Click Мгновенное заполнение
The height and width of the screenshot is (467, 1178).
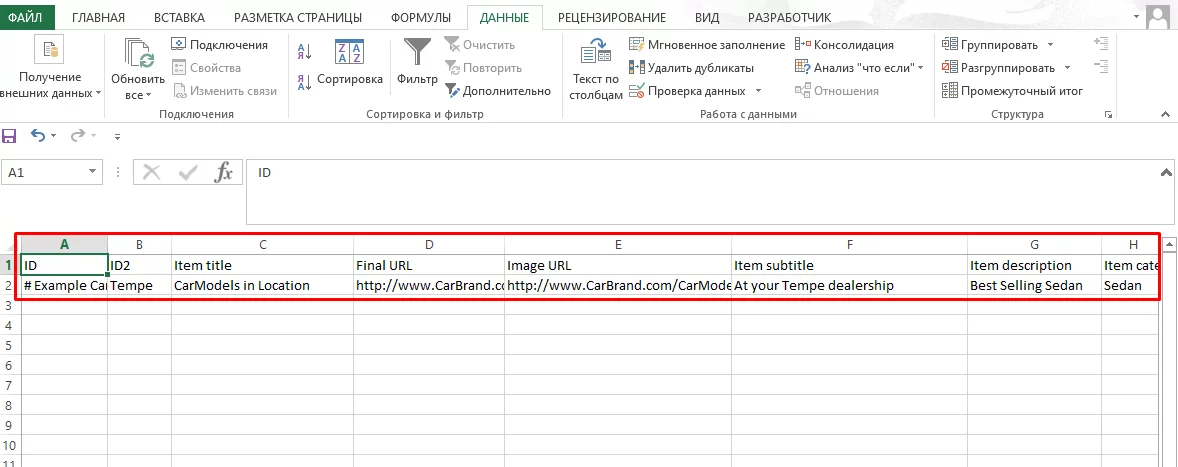pyautogui.click(x=707, y=45)
